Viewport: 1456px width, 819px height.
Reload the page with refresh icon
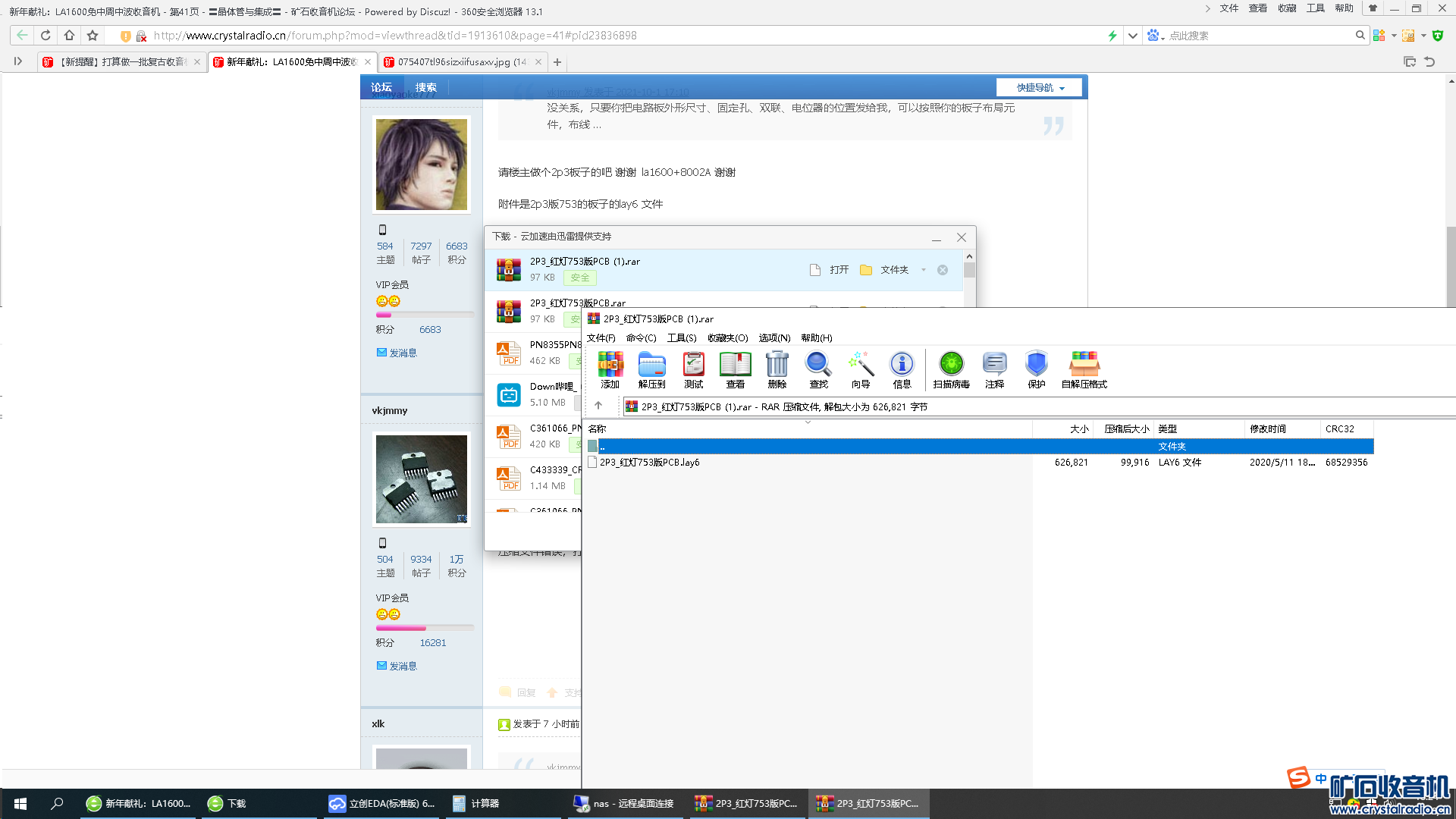coord(45,35)
